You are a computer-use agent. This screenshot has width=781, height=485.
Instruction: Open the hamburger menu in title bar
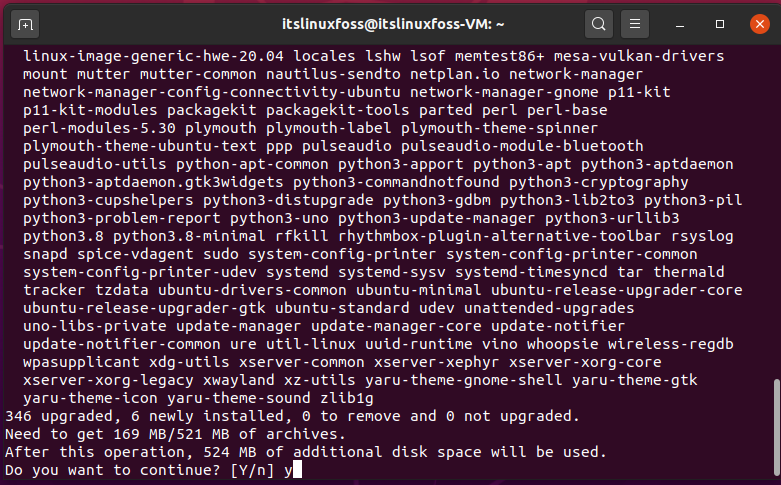click(635, 24)
